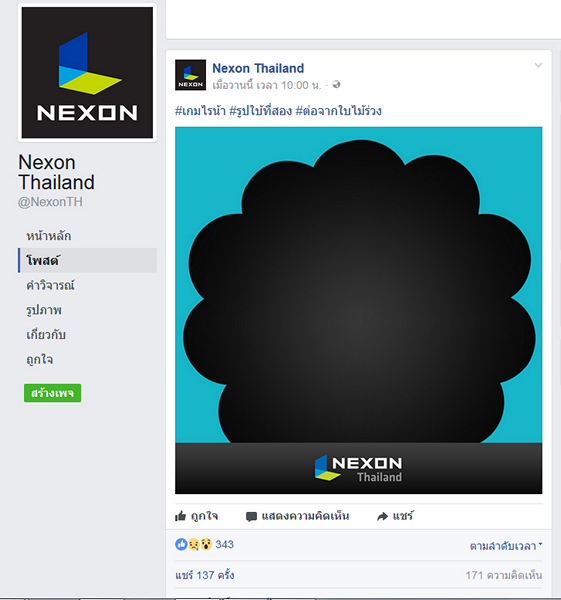Open the ตามลำดับเวลา comment sorting dropdown
Viewport: 561px width, 600px height.
coord(506,546)
